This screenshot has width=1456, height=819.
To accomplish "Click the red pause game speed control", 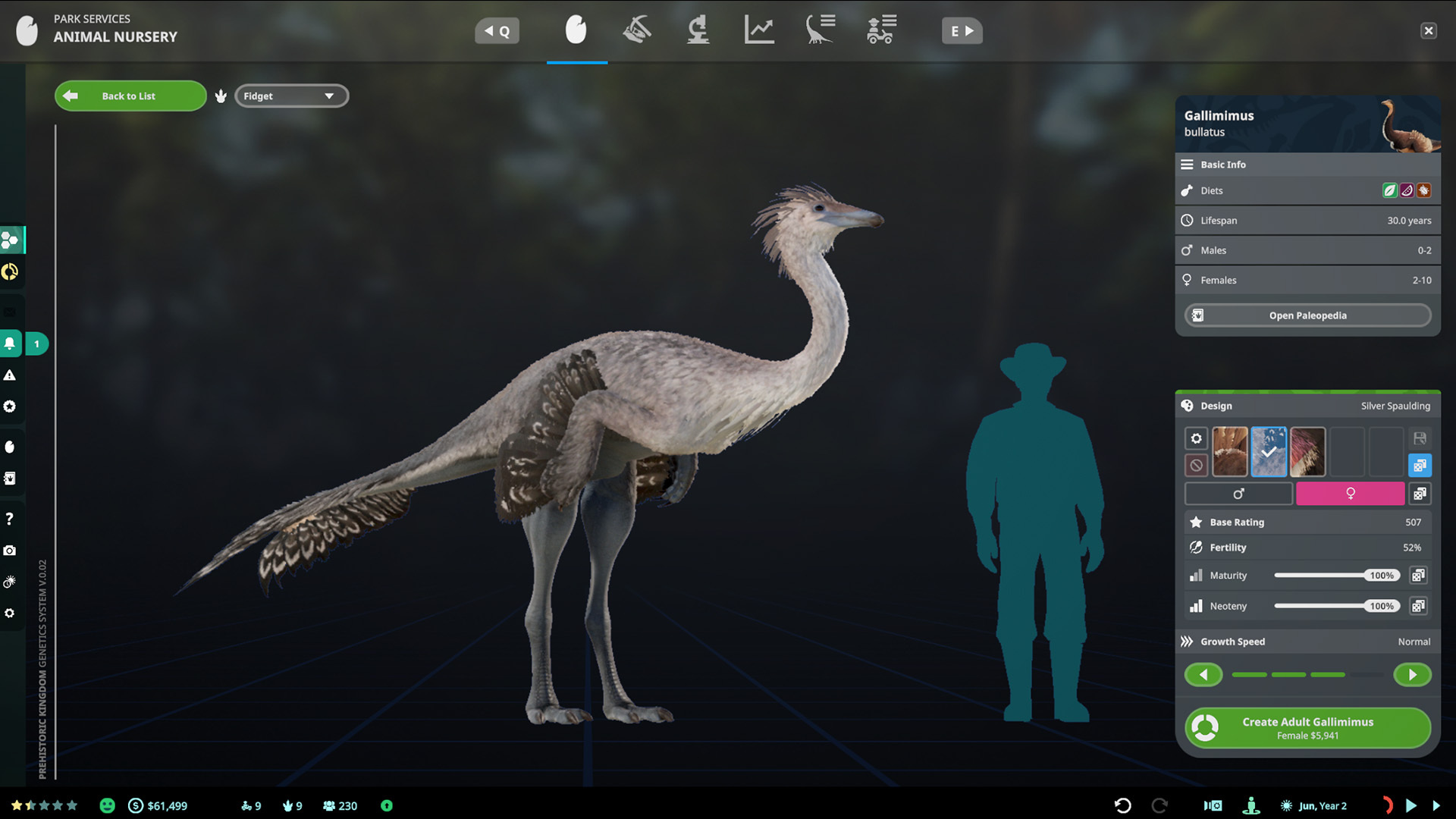I will (x=1387, y=805).
